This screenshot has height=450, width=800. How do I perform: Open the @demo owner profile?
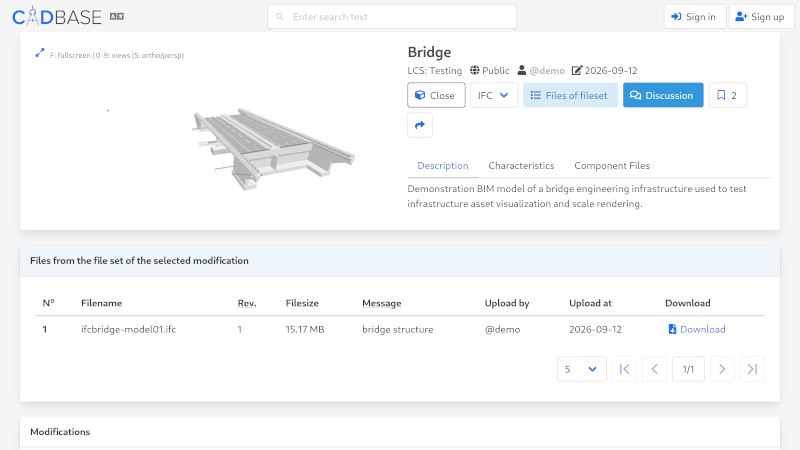coord(547,70)
